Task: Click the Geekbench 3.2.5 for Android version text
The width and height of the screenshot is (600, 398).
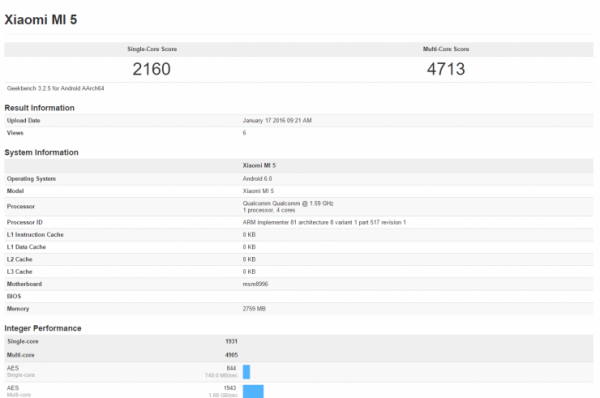Action: coord(55,88)
